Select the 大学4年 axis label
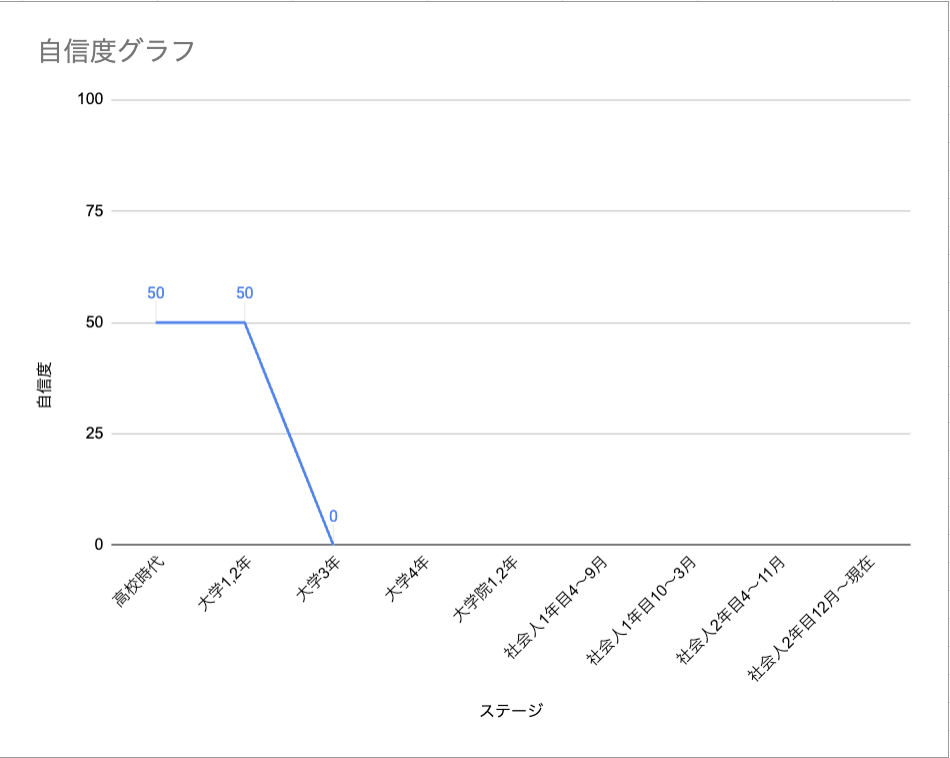This screenshot has height=758, width=950. click(x=407, y=579)
